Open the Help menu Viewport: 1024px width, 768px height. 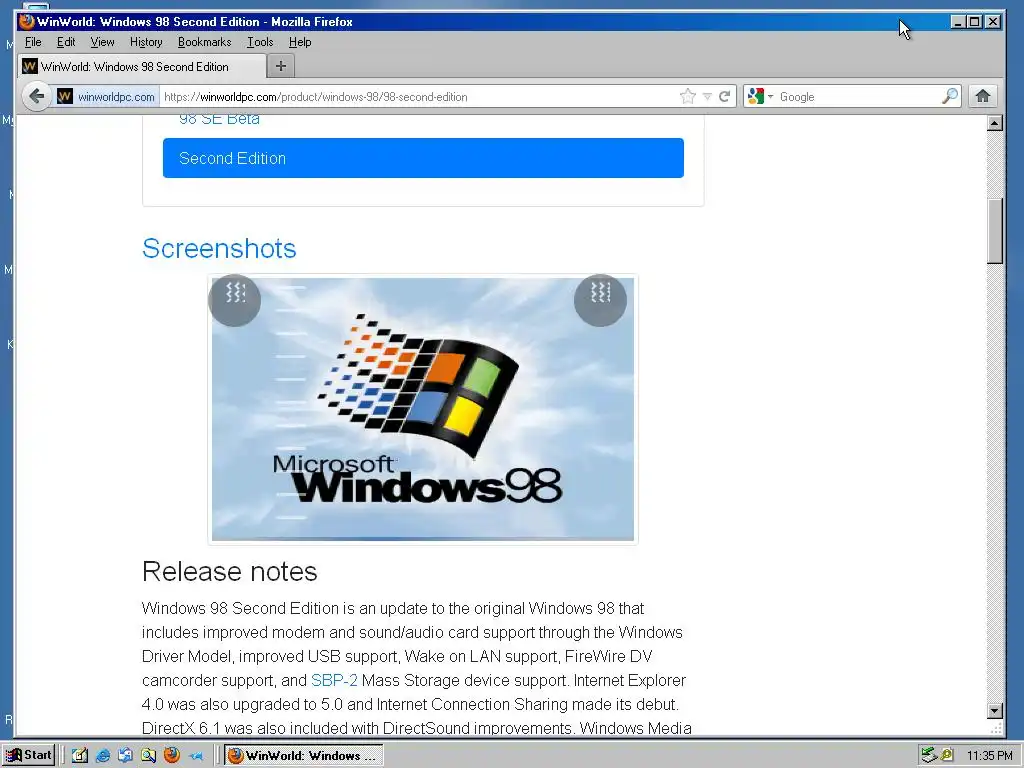tap(300, 42)
